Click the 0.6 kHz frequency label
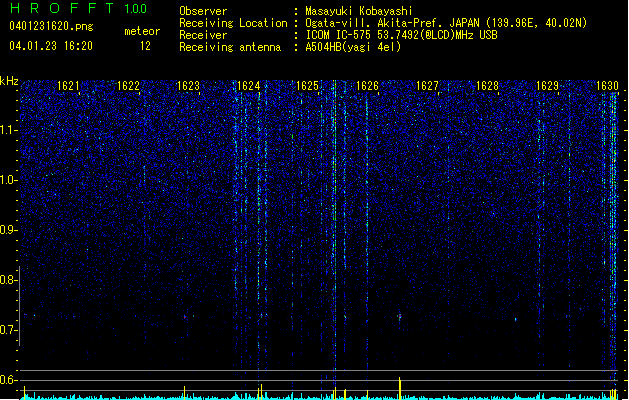The width and height of the screenshot is (629, 400). pyautogui.click(x=8, y=380)
